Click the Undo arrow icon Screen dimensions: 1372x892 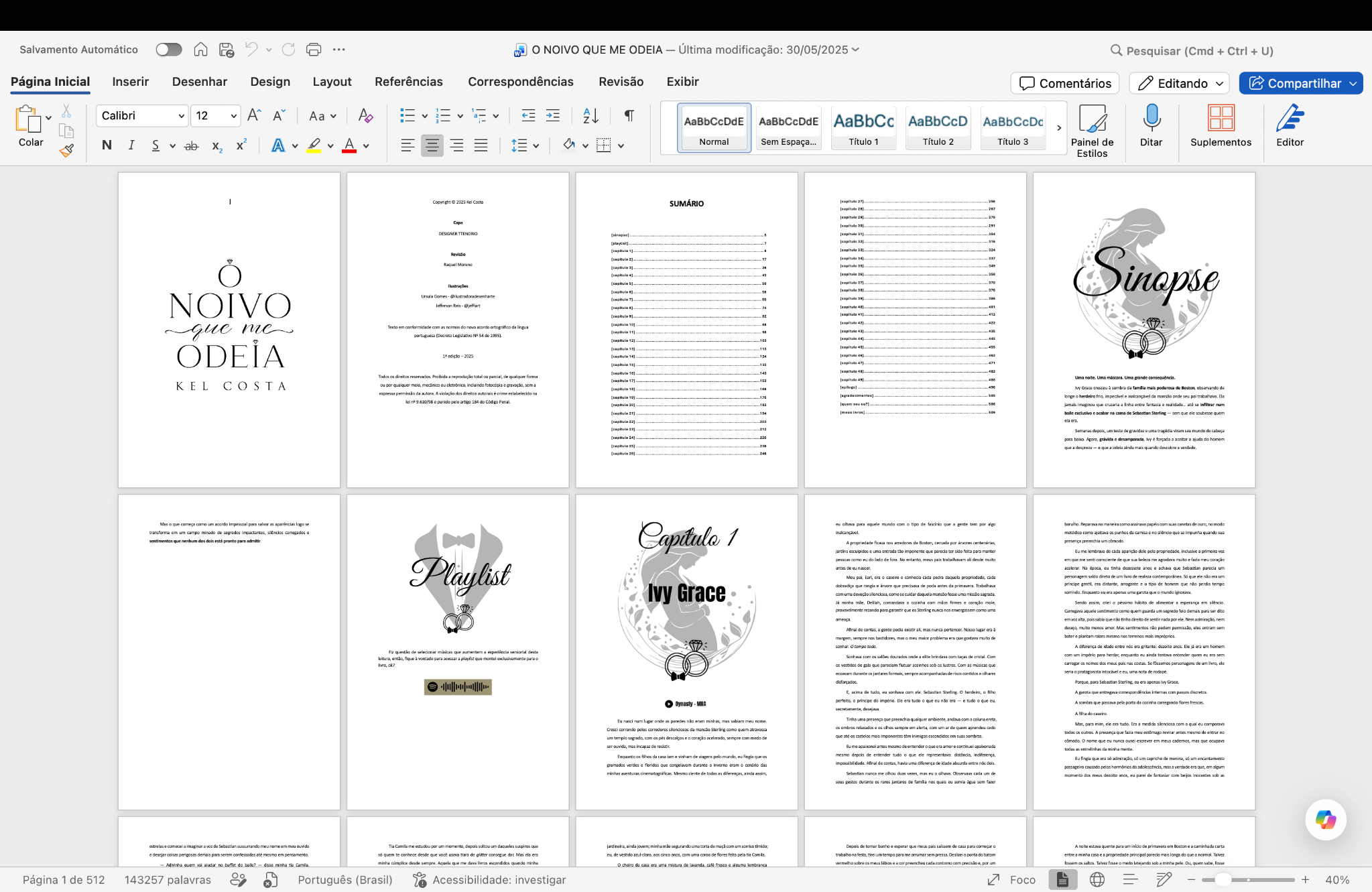(251, 50)
